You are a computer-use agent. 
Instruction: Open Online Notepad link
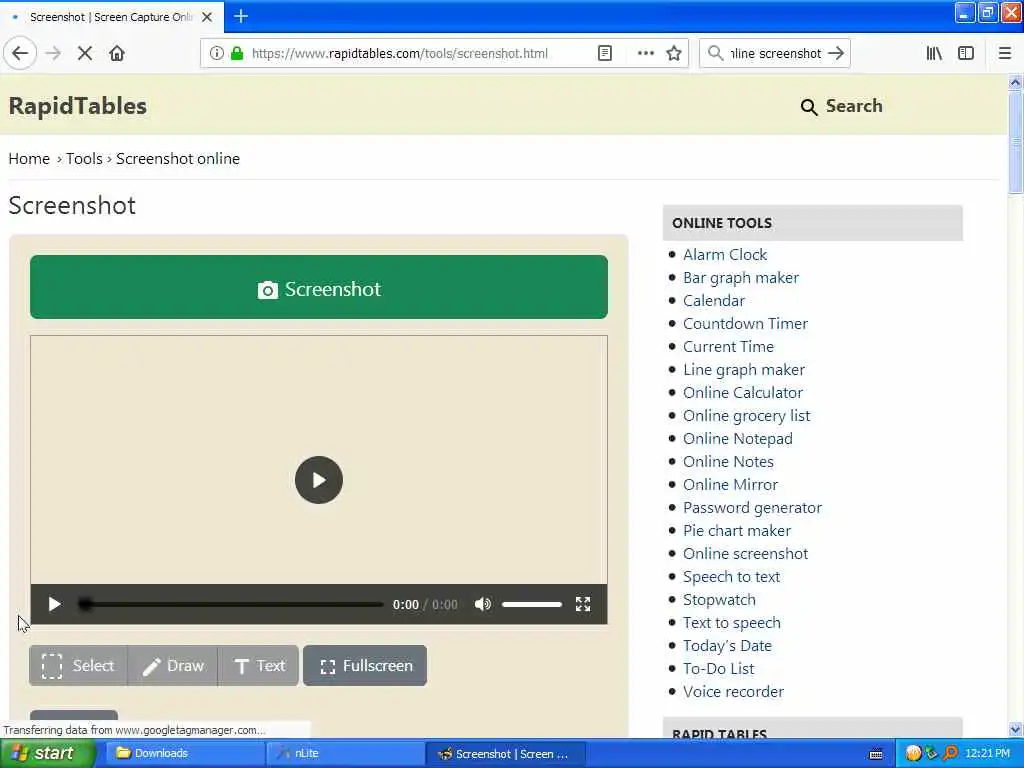pyautogui.click(x=737, y=439)
